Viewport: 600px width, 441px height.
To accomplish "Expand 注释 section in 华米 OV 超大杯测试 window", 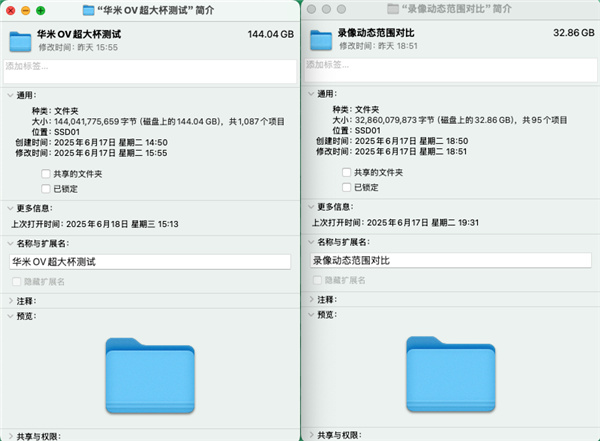I will [11, 301].
